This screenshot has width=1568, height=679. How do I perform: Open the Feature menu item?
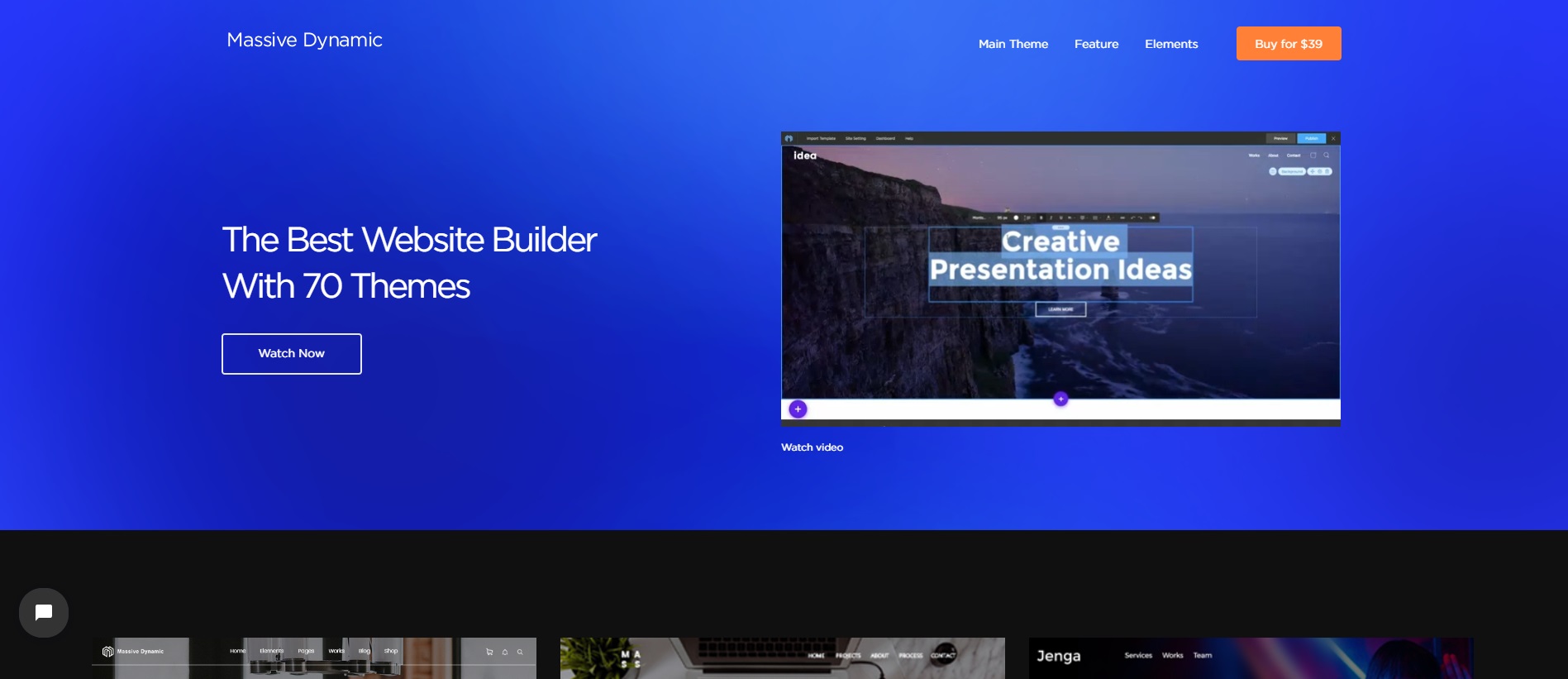[x=1096, y=44]
